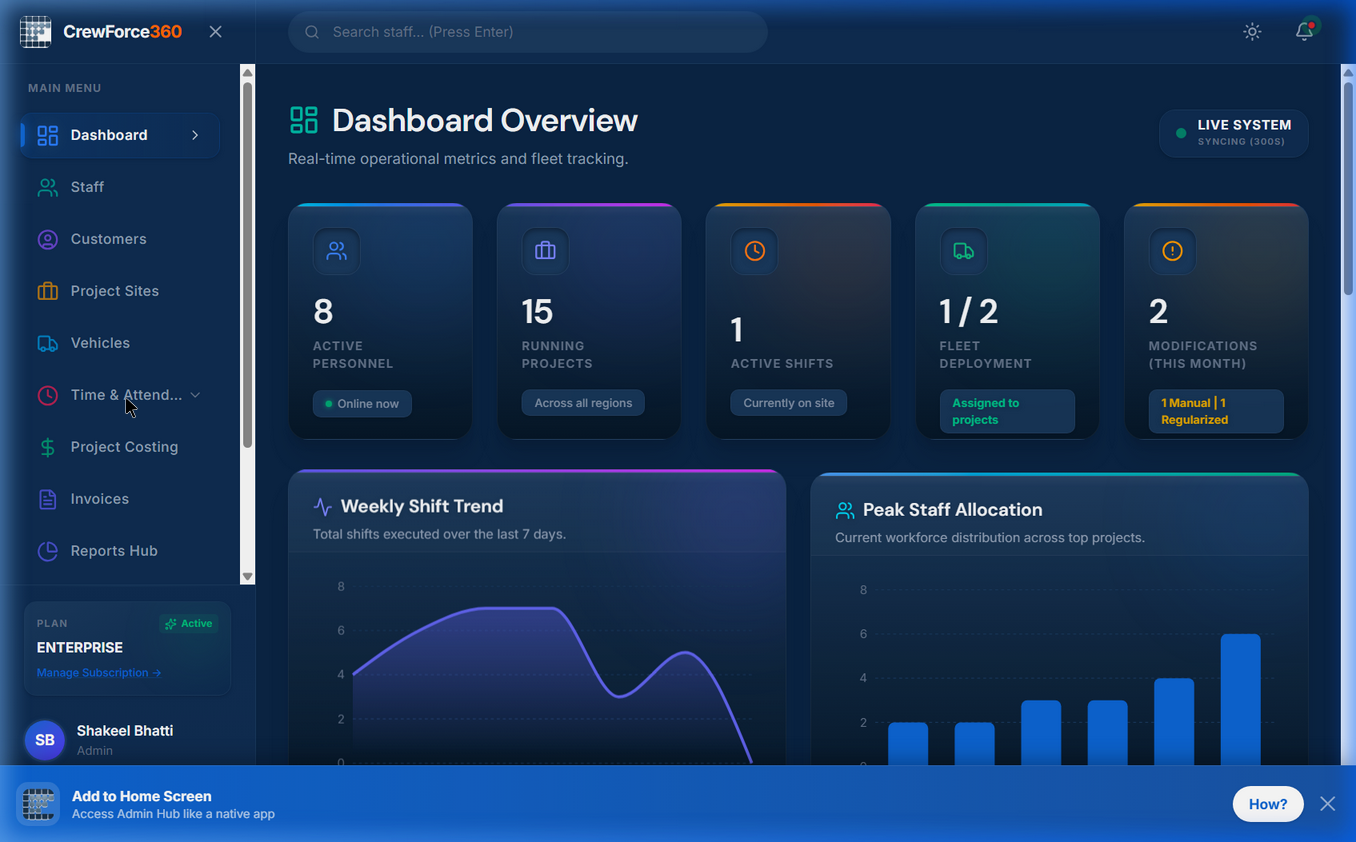Click the Shakeel Bhatti profile name
1356x842 pixels.
coord(125,731)
